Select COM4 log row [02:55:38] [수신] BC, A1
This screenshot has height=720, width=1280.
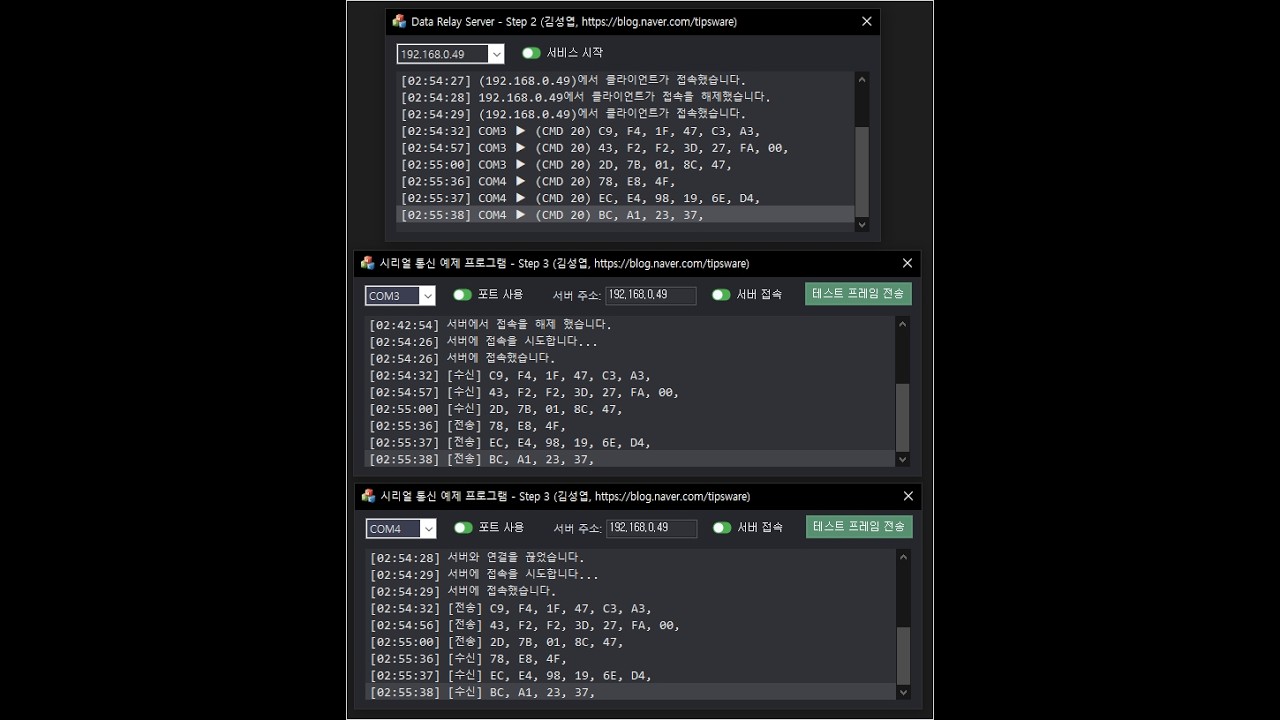click(x=631, y=692)
